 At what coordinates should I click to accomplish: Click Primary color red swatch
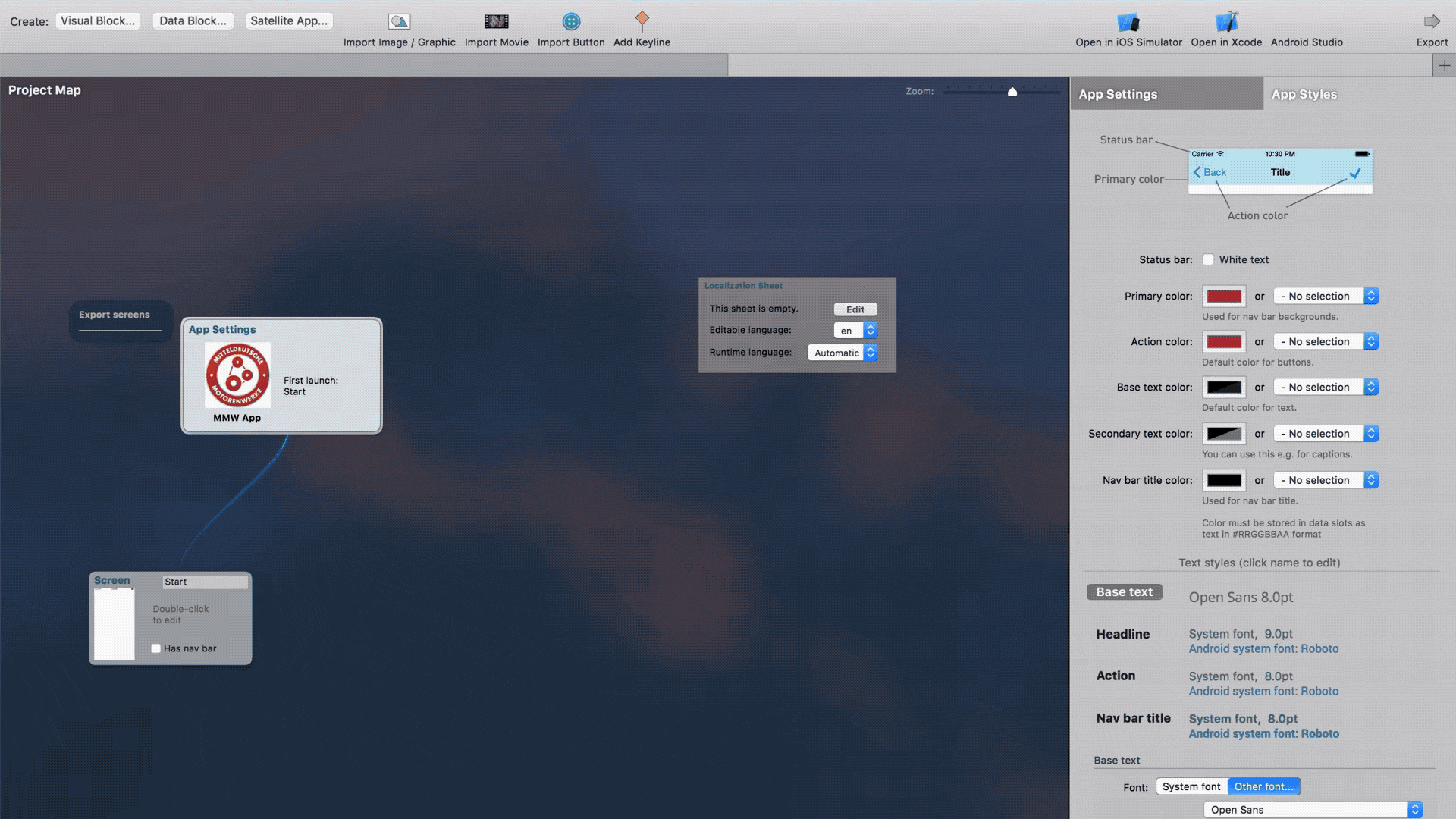(1224, 295)
